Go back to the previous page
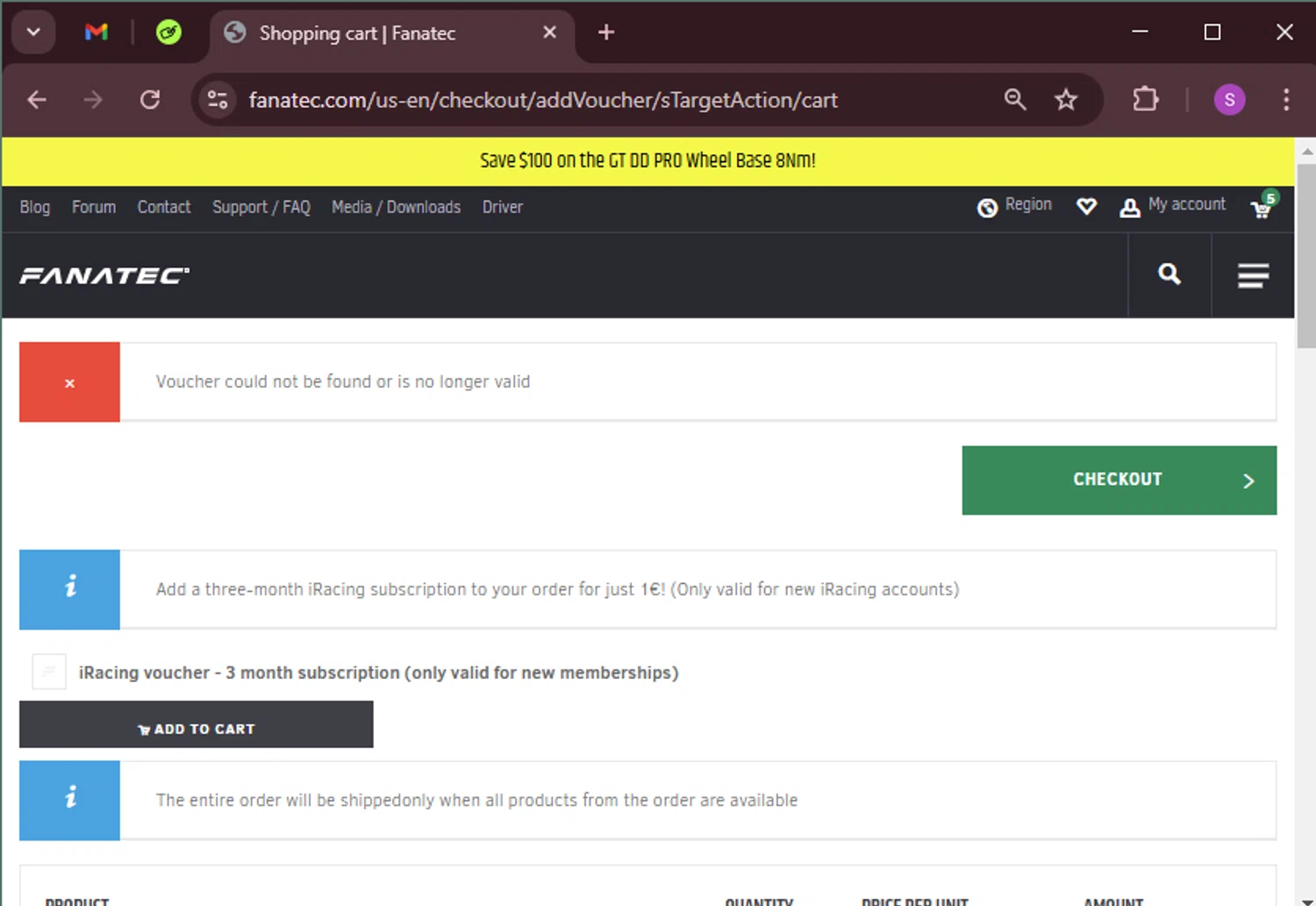 point(37,100)
